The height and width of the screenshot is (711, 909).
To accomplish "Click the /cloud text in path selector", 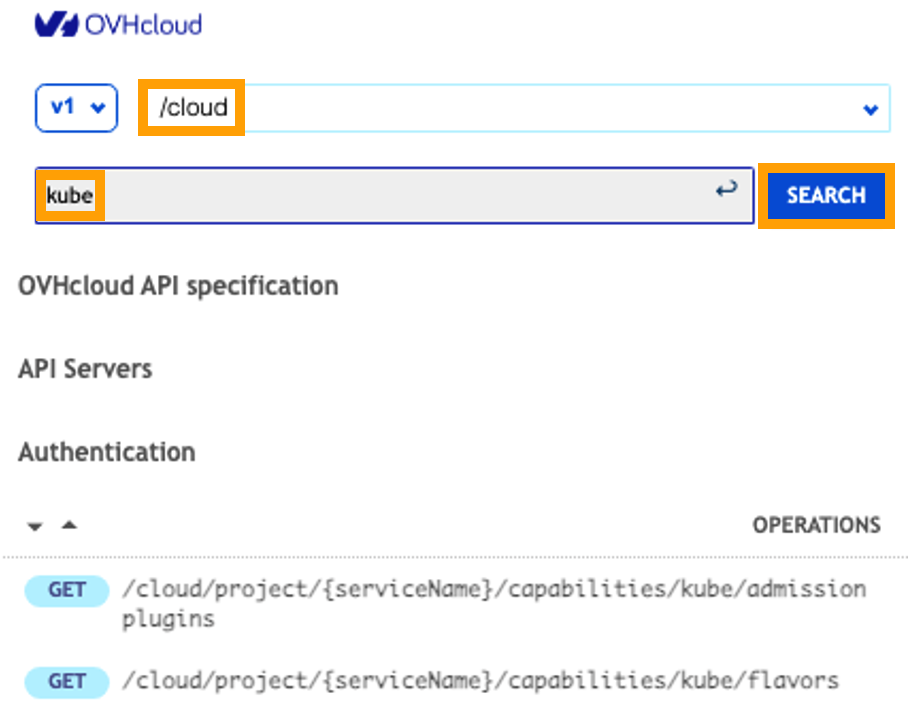I will (x=192, y=107).
